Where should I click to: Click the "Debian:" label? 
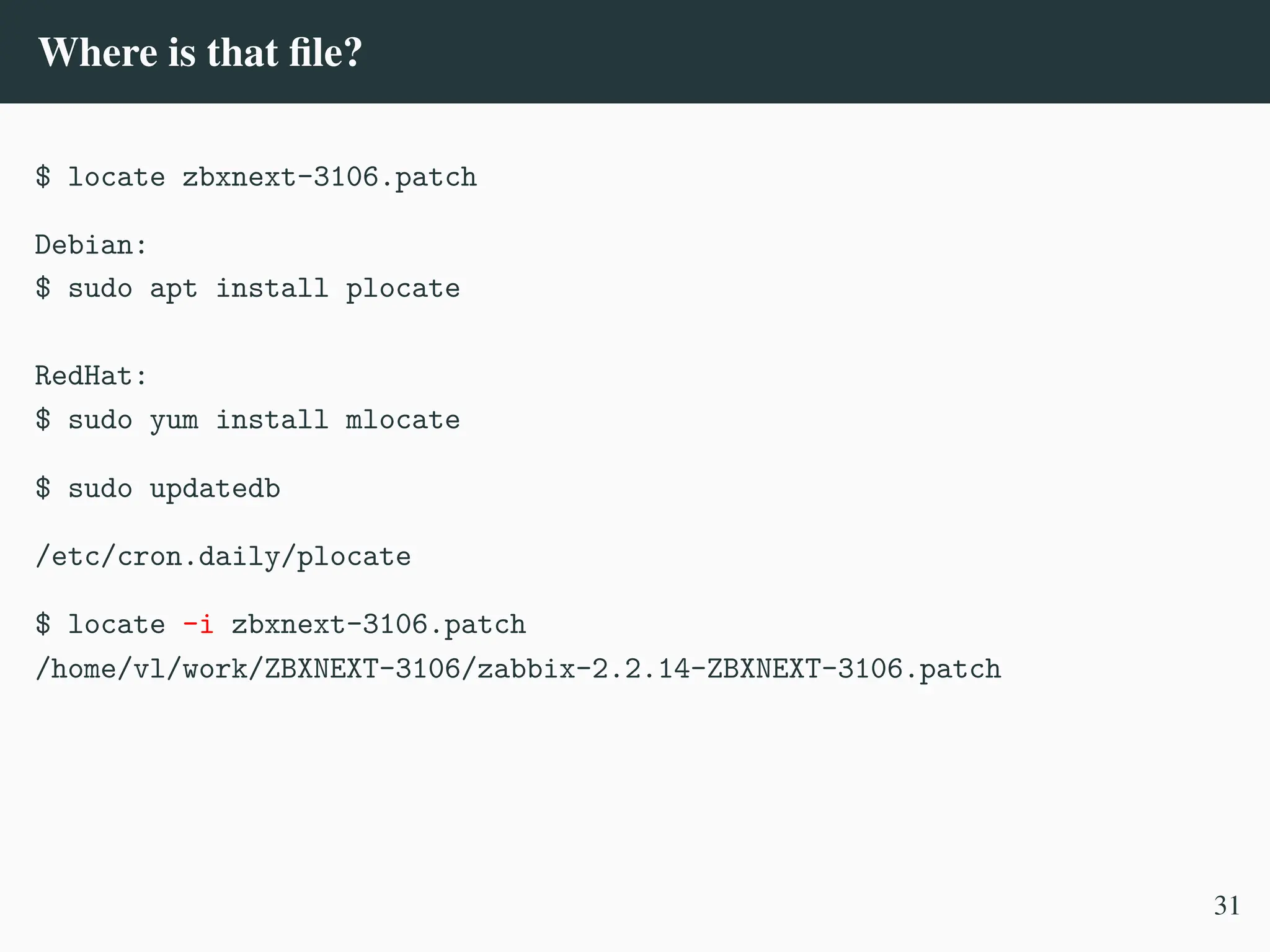91,245
